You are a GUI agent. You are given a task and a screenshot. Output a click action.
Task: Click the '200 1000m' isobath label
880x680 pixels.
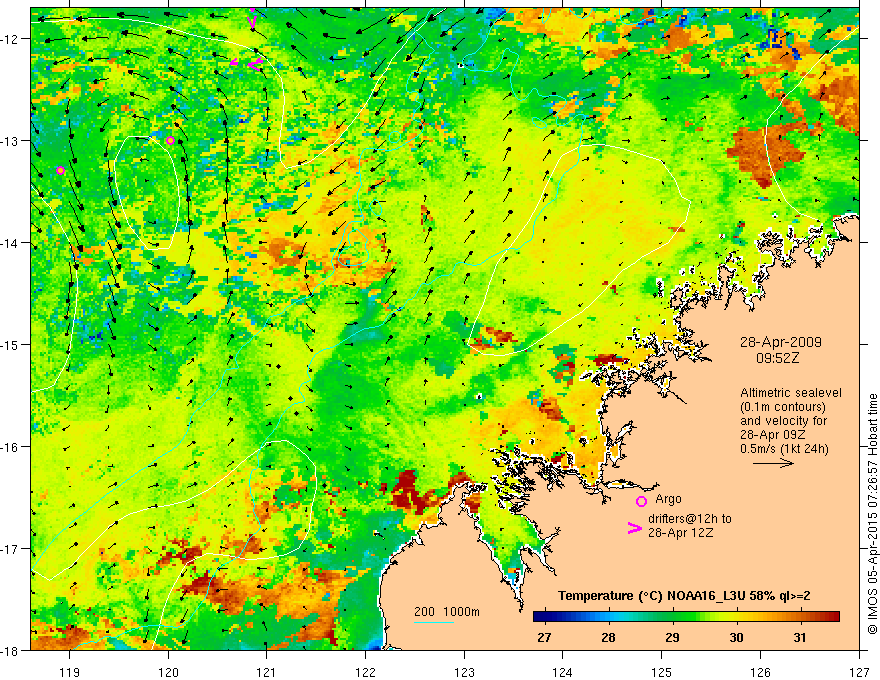click(447, 612)
